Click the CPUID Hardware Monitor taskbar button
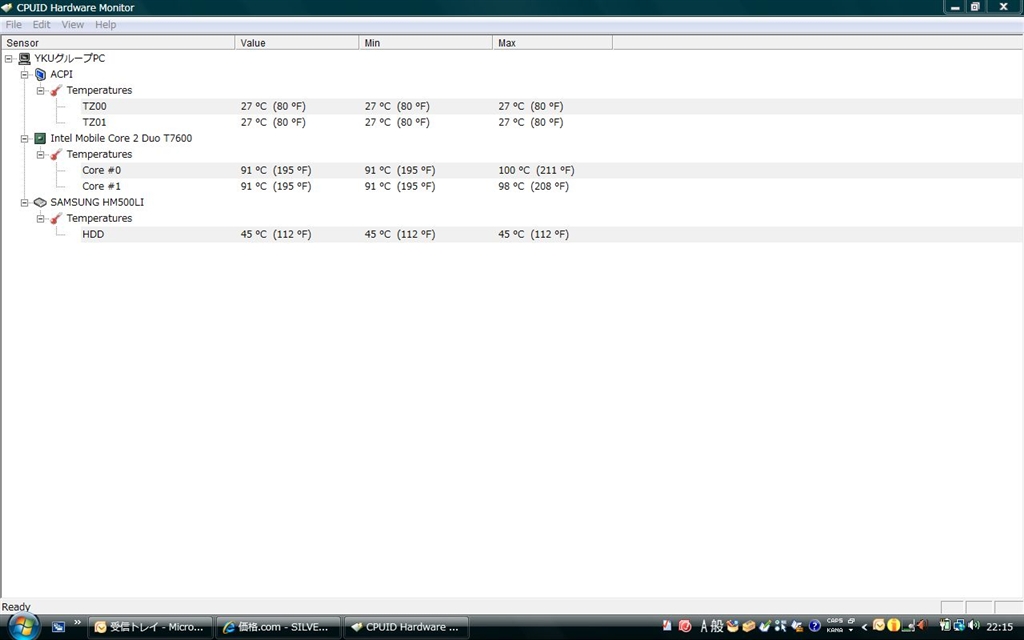 (x=406, y=627)
